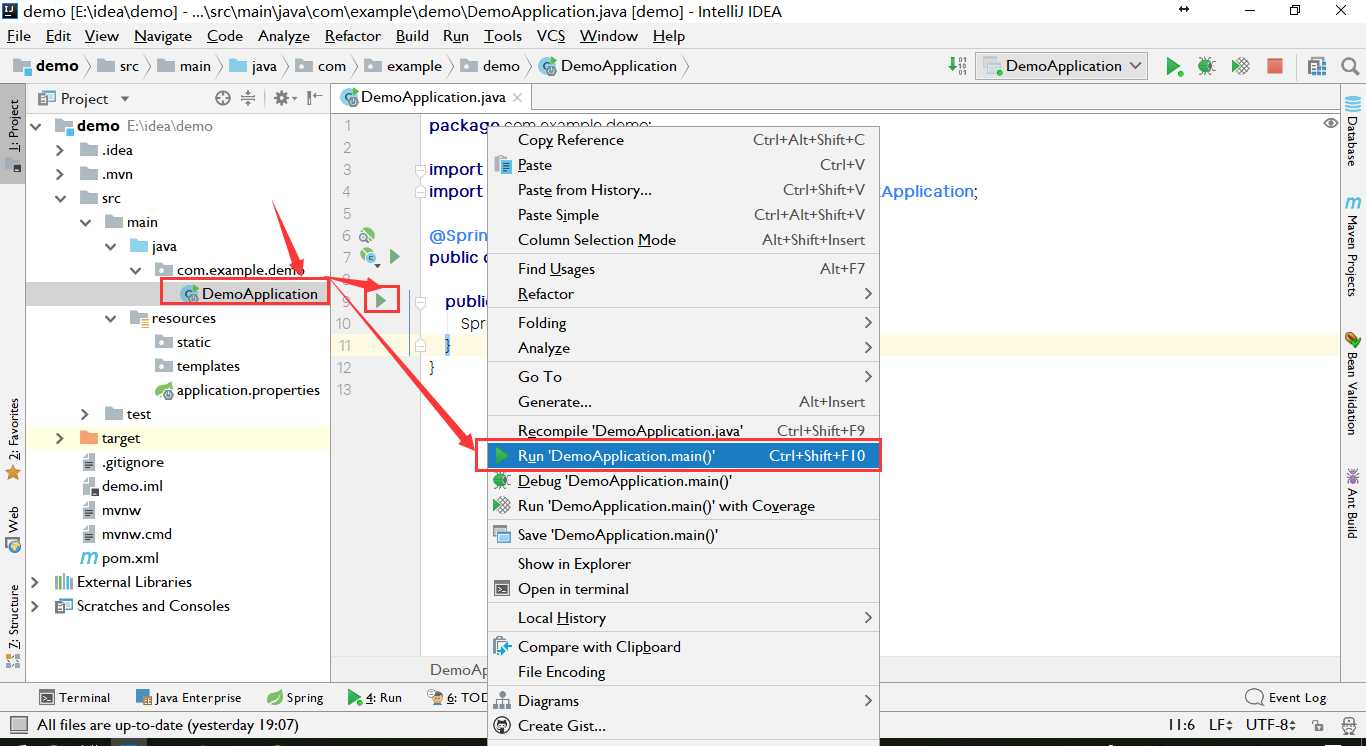Select Recompile 'DemoApplication.java' menu entry
This screenshot has width=1366, height=746.
pos(683,431)
